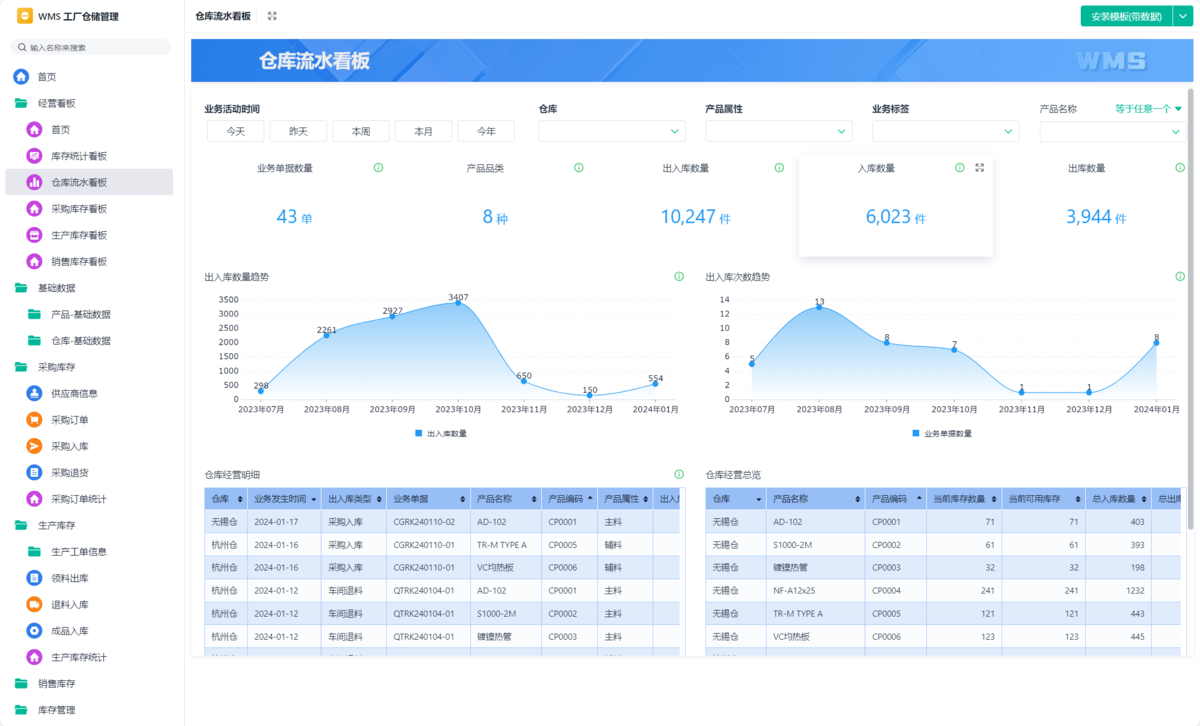
Task: Click the 今年 time filter button
Action: (x=486, y=130)
